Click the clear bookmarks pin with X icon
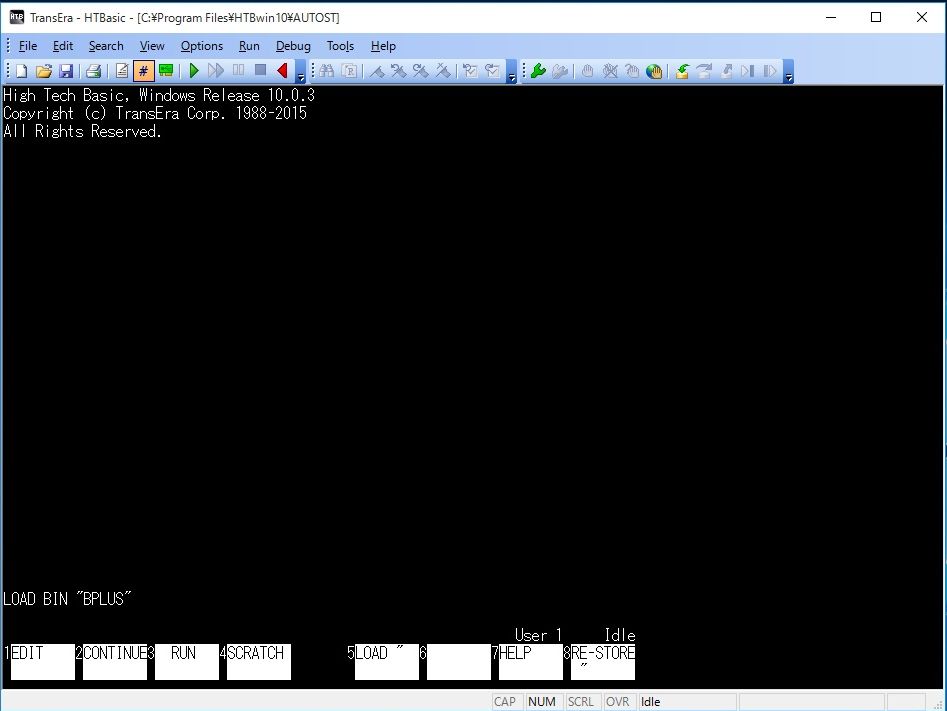The width and height of the screenshot is (947, 711). click(x=443, y=71)
